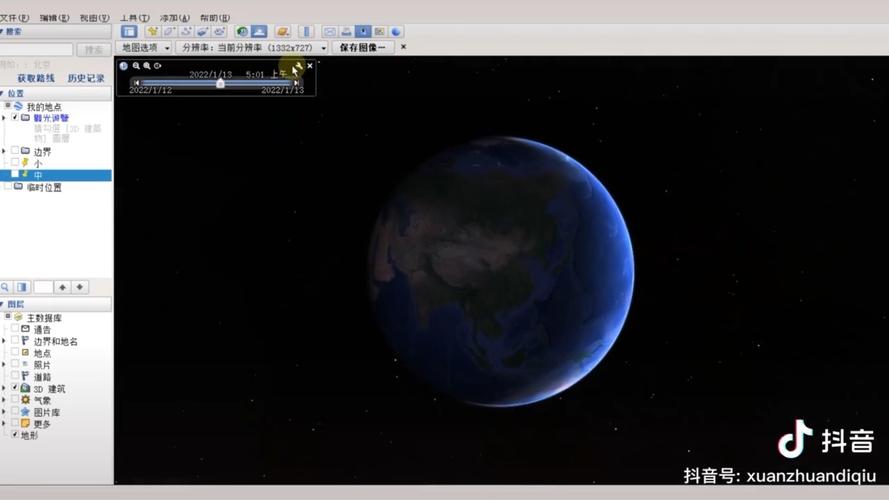Step time slider back to start

136,83
